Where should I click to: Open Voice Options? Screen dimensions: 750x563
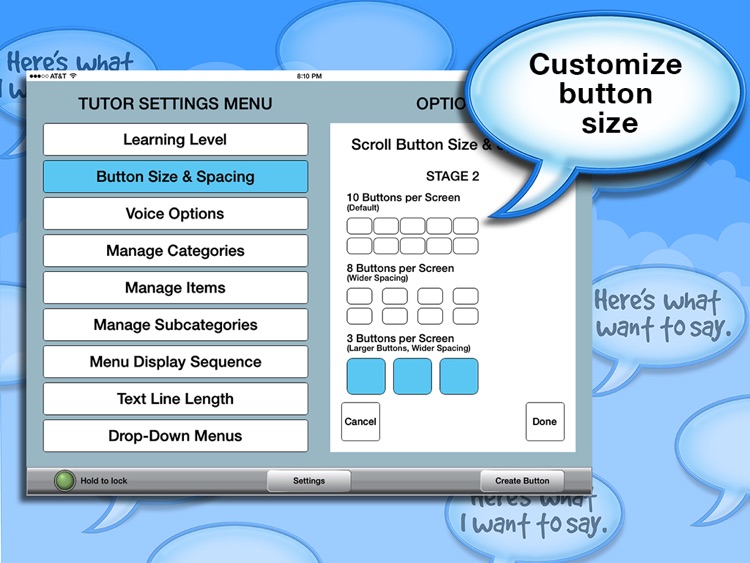[x=175, y=213]
